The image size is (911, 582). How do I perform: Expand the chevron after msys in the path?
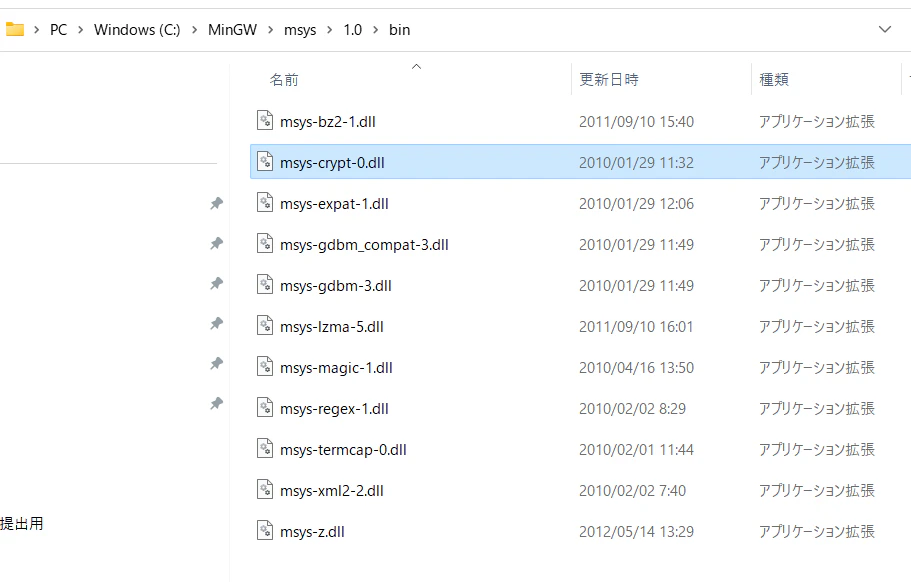coord(329,30)
